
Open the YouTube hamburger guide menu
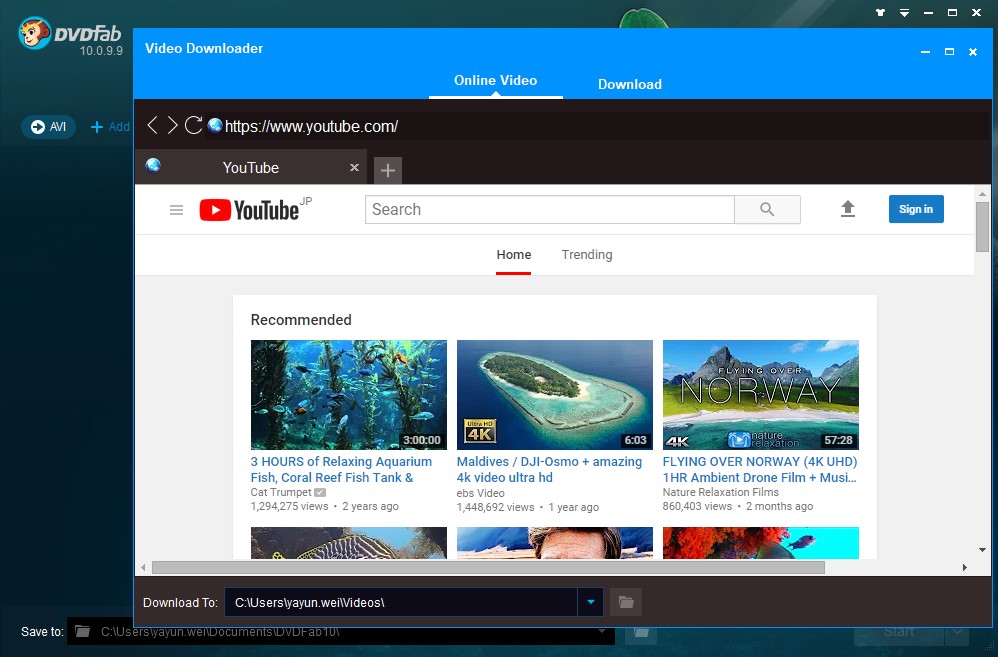[x=176, y=209]
